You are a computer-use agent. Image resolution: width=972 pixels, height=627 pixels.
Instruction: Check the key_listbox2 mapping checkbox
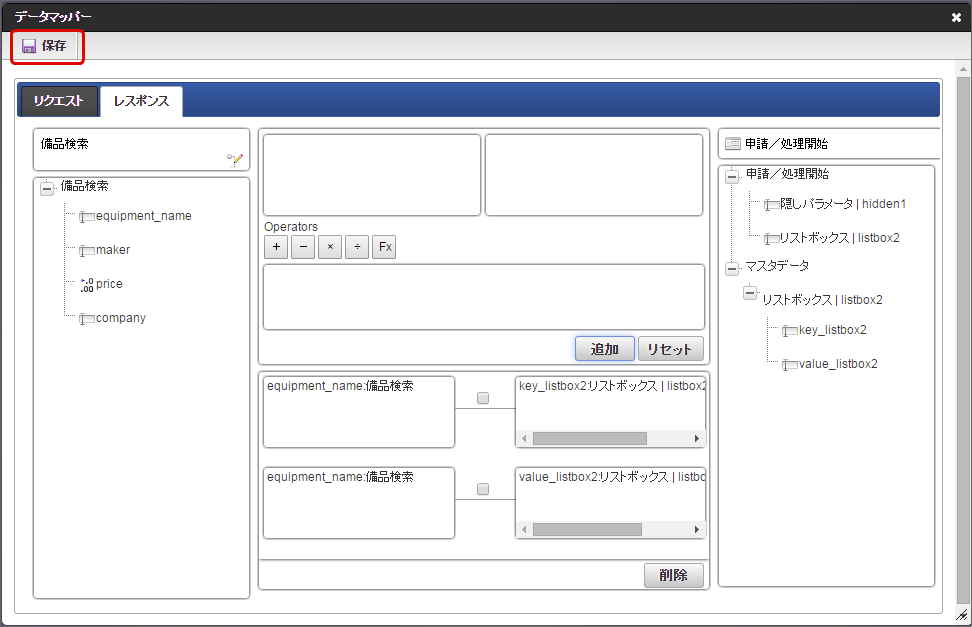point(483,398)
